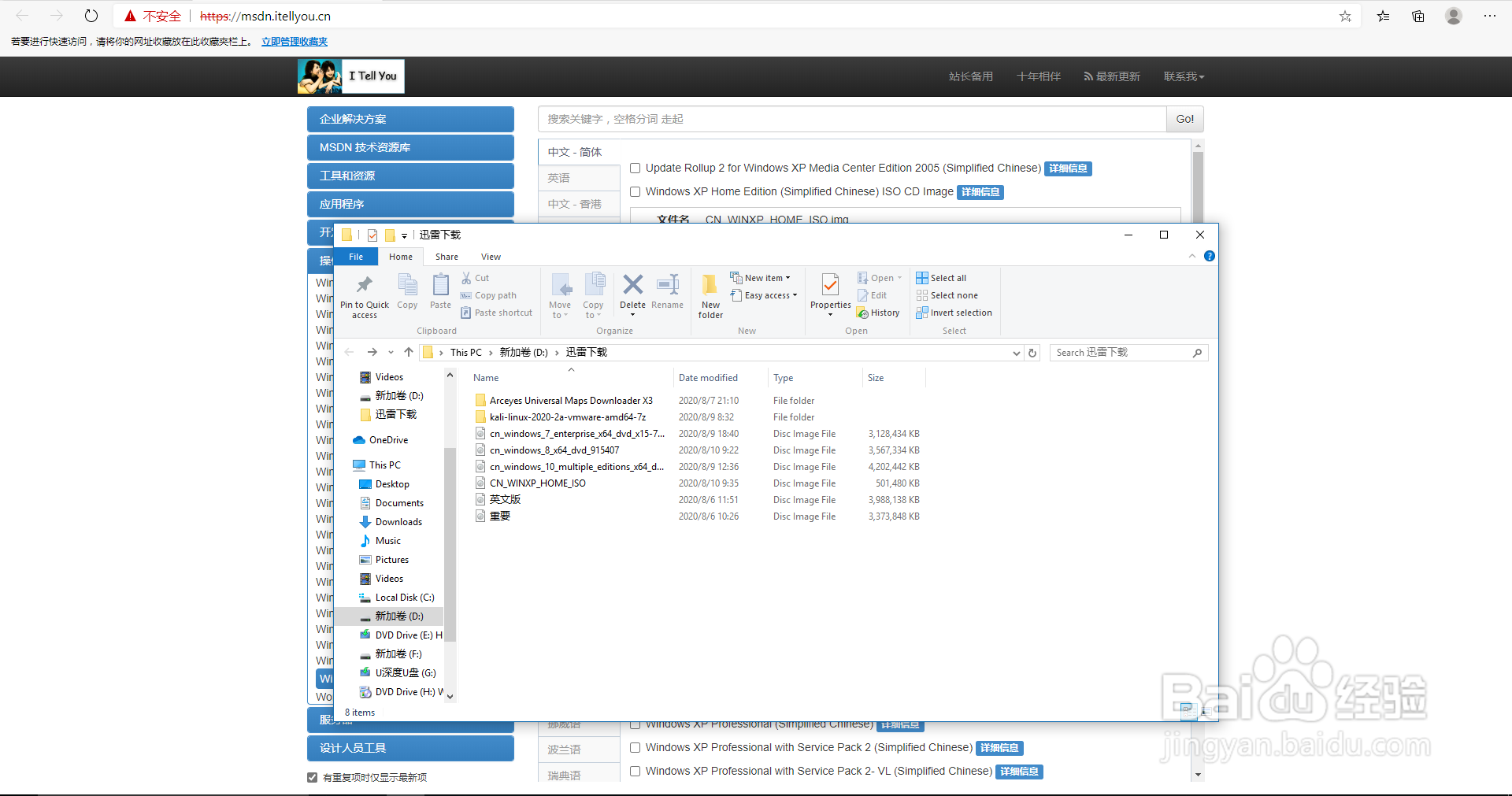The image size is (1512, 796).
Task: Select cn_windows_8_x64_dvd_915407 file
Action: (554, 450)
